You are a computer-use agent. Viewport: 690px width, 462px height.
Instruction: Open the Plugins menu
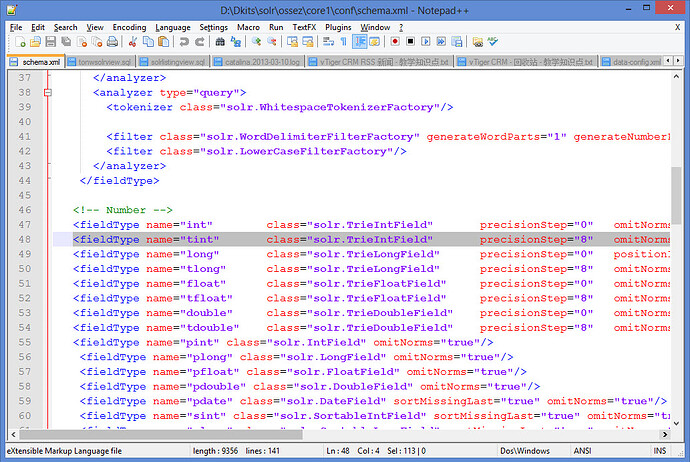pos(338,27)
